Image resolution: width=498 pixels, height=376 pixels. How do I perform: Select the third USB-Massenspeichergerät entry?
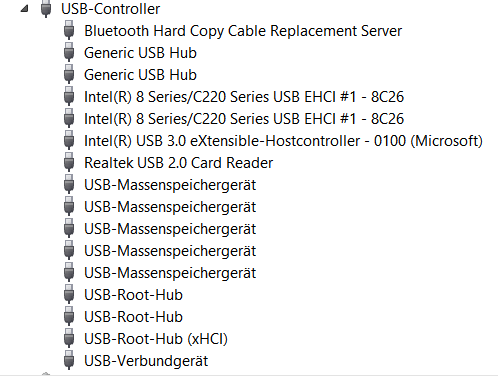pos(170,229)
